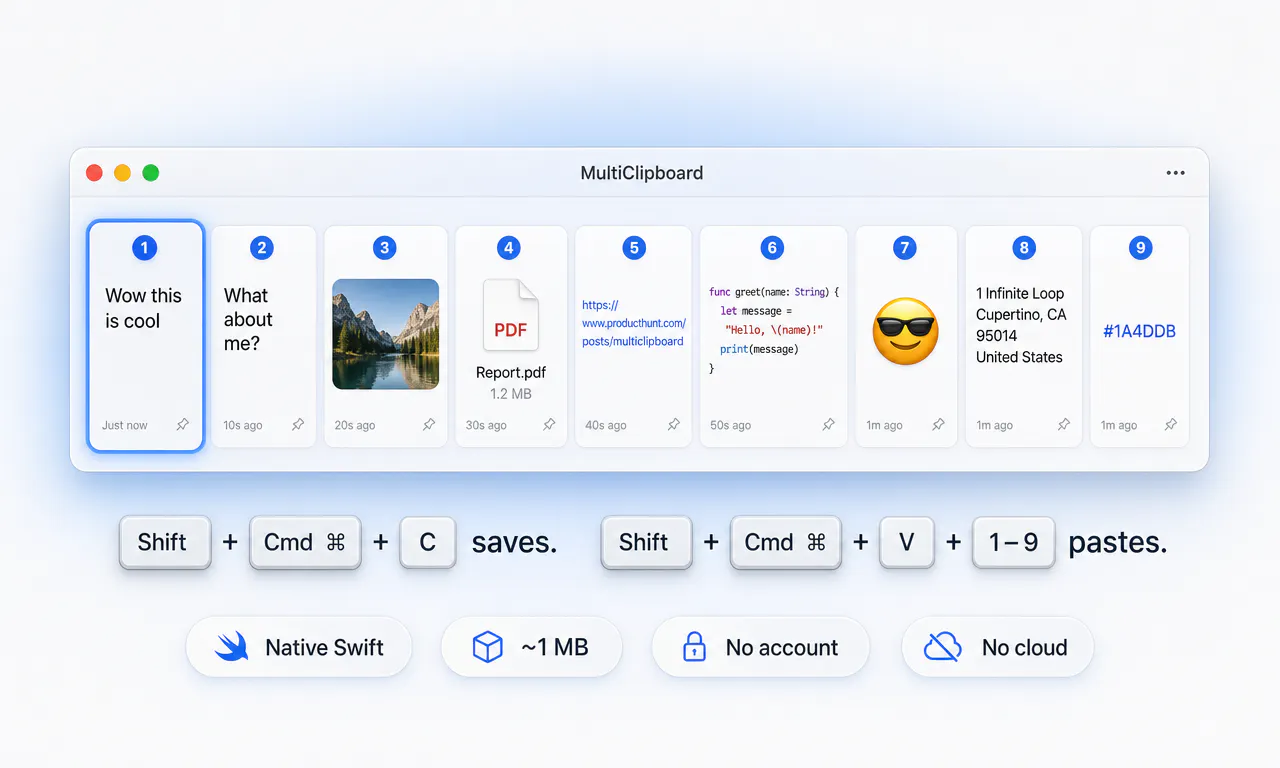Click the Shift key before "saves"
The width and height of the screenshot is (1280, 768).
click(165, 542)
